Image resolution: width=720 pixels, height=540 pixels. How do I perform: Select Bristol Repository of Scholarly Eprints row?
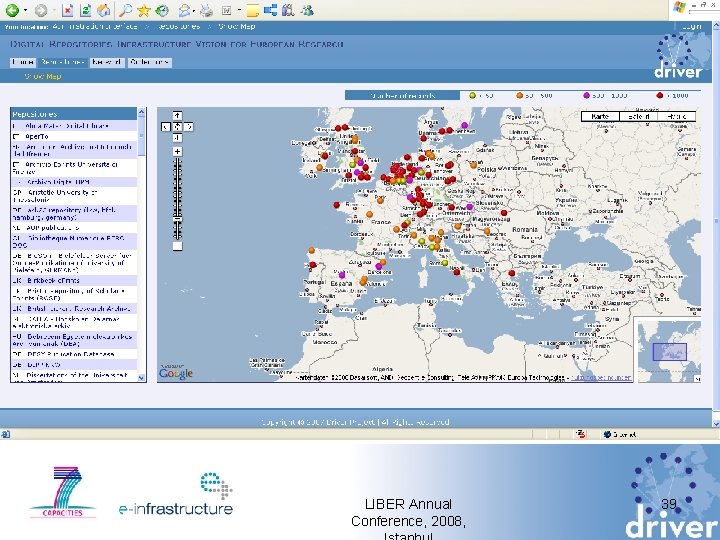pyautogui.click(x=74, y=294)
